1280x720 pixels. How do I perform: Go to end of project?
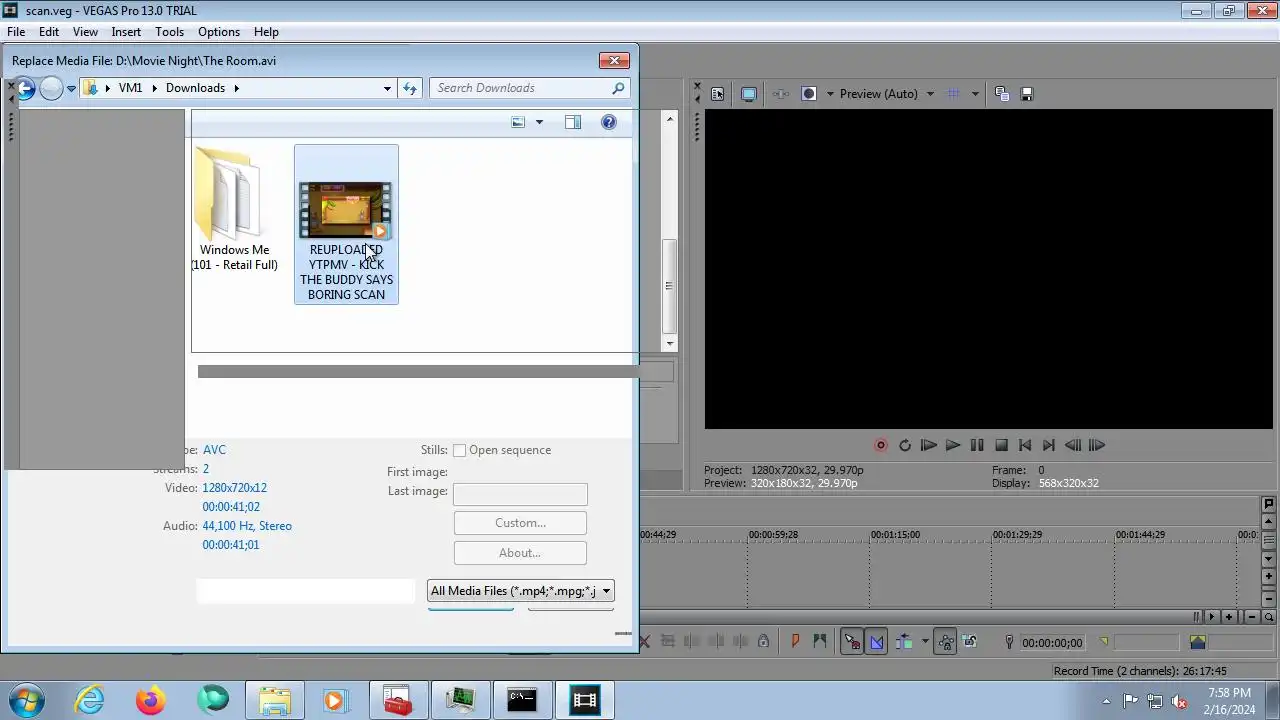1048,446
